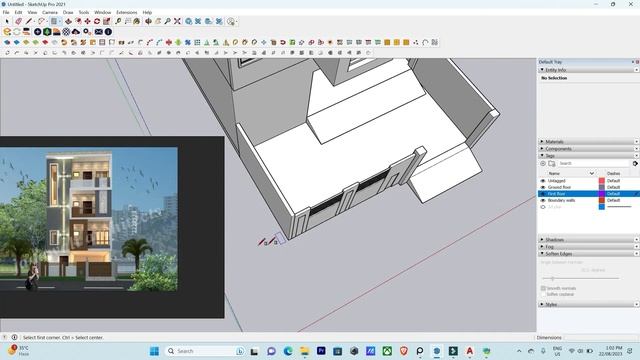
Task: Toggle visibility of Boundary walls tag
Action: 543,200
